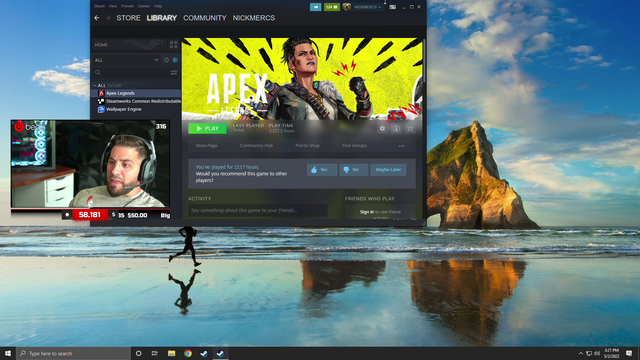Switch to the LIBRARY tab
Screen dimensions: 640x360
click(162, 18)
